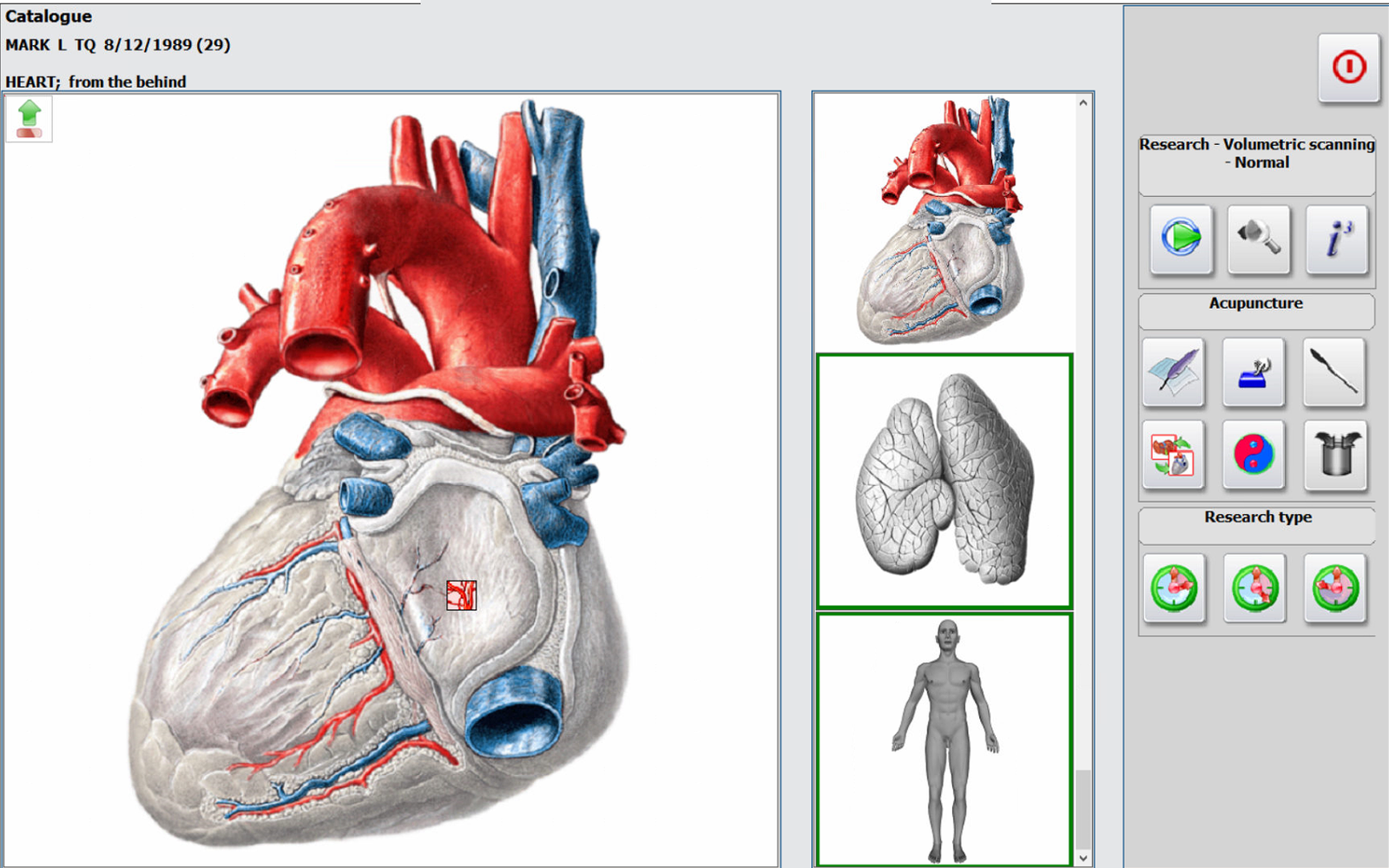Select the first research type icon
1389x868 pixels.
[x=1174, y=588]
